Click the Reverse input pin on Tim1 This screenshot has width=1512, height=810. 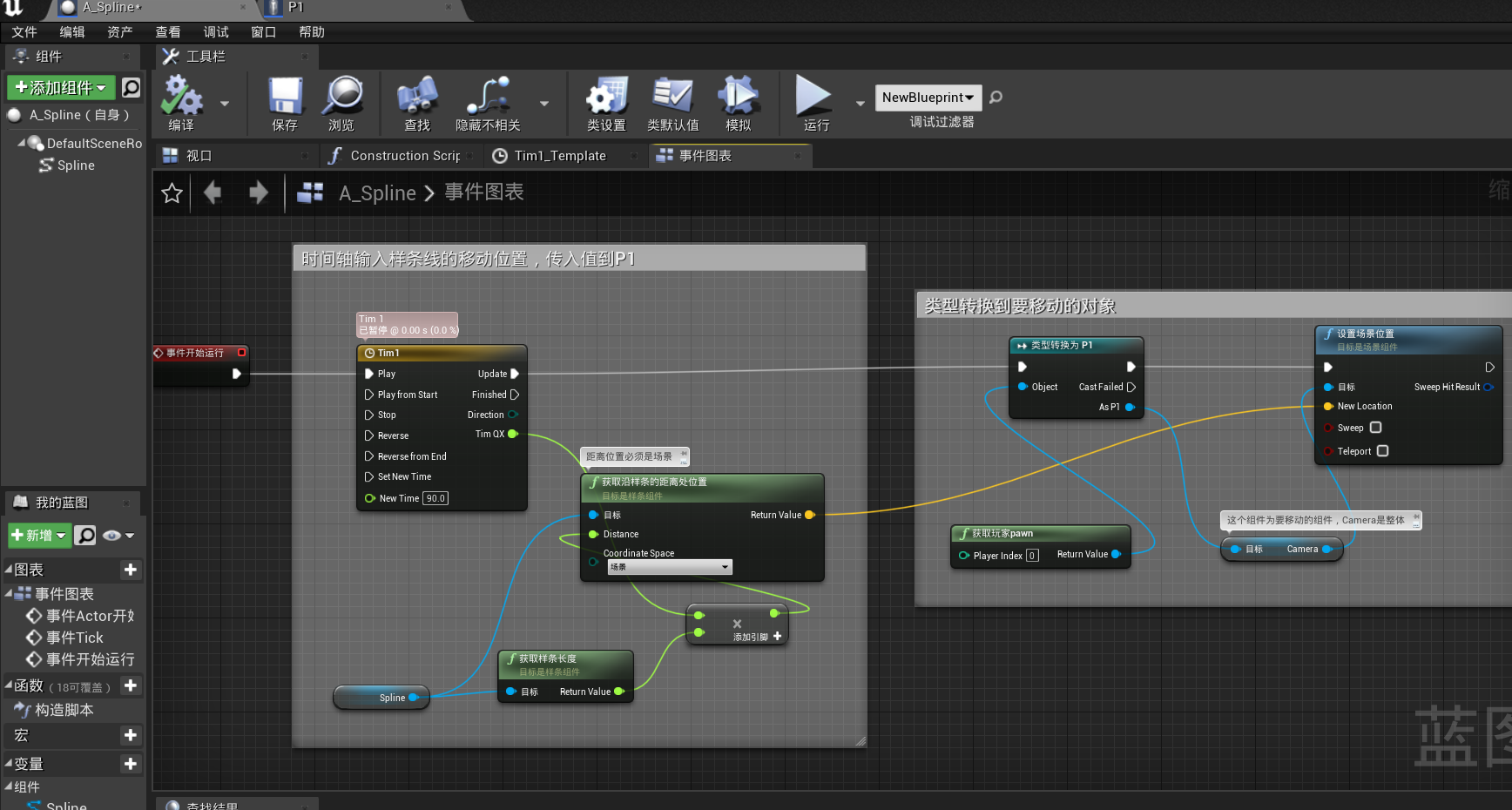(x=369, y=435)
